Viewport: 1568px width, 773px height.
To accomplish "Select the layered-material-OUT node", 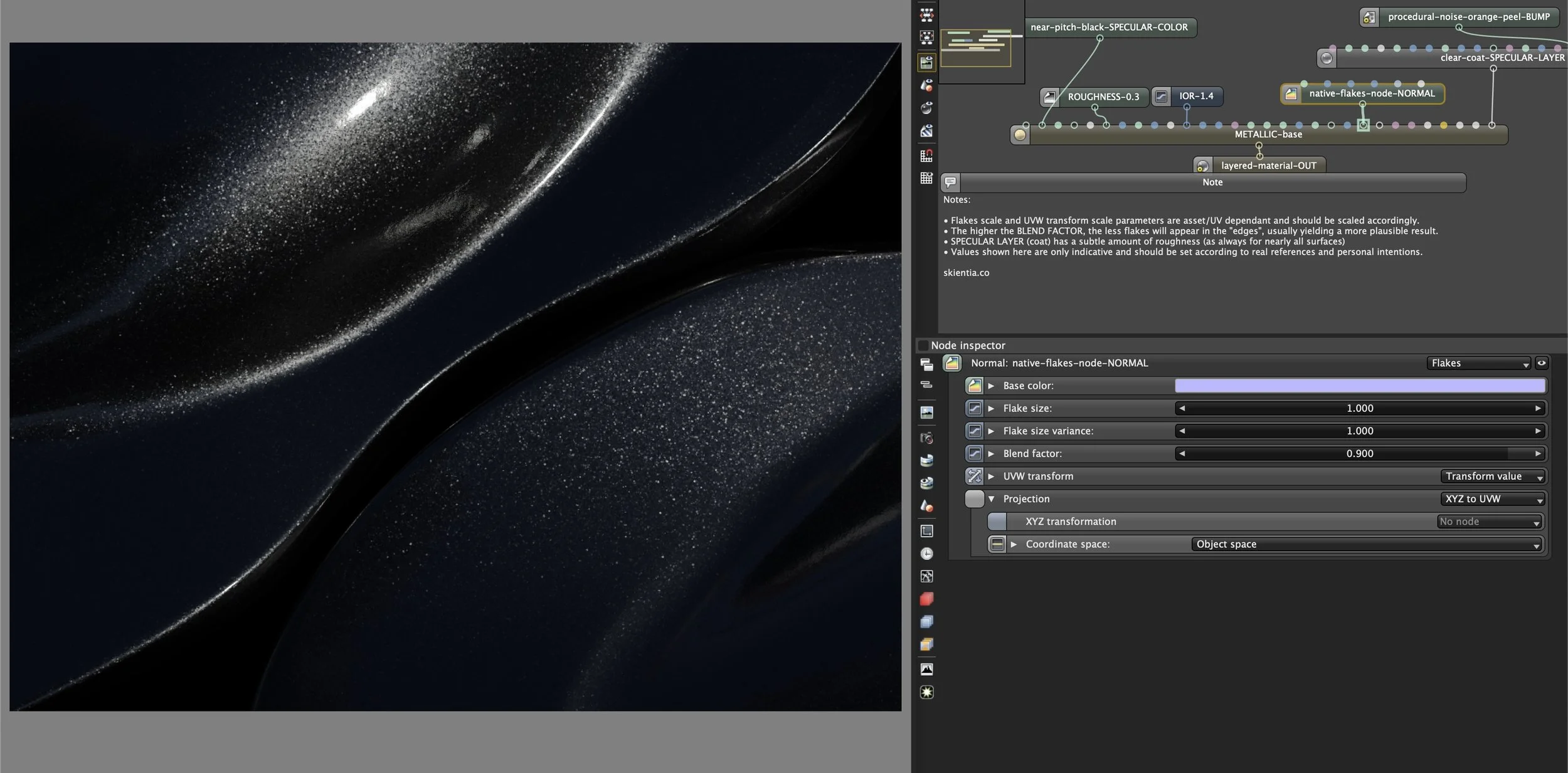I will [1268, 166].
